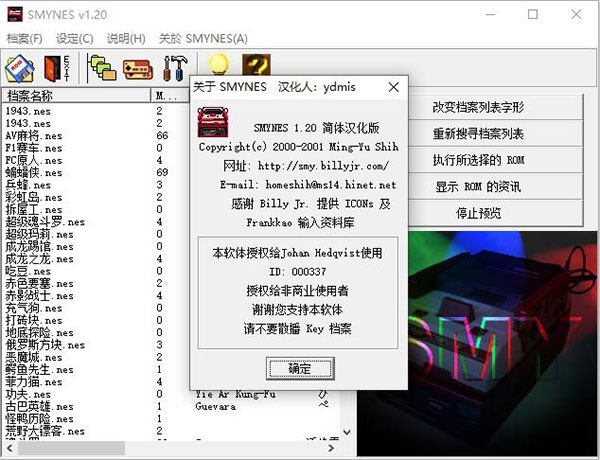600x460 pixels.
Task: Click the SMYNES app icon in title bar
Action: click(15, 15)
